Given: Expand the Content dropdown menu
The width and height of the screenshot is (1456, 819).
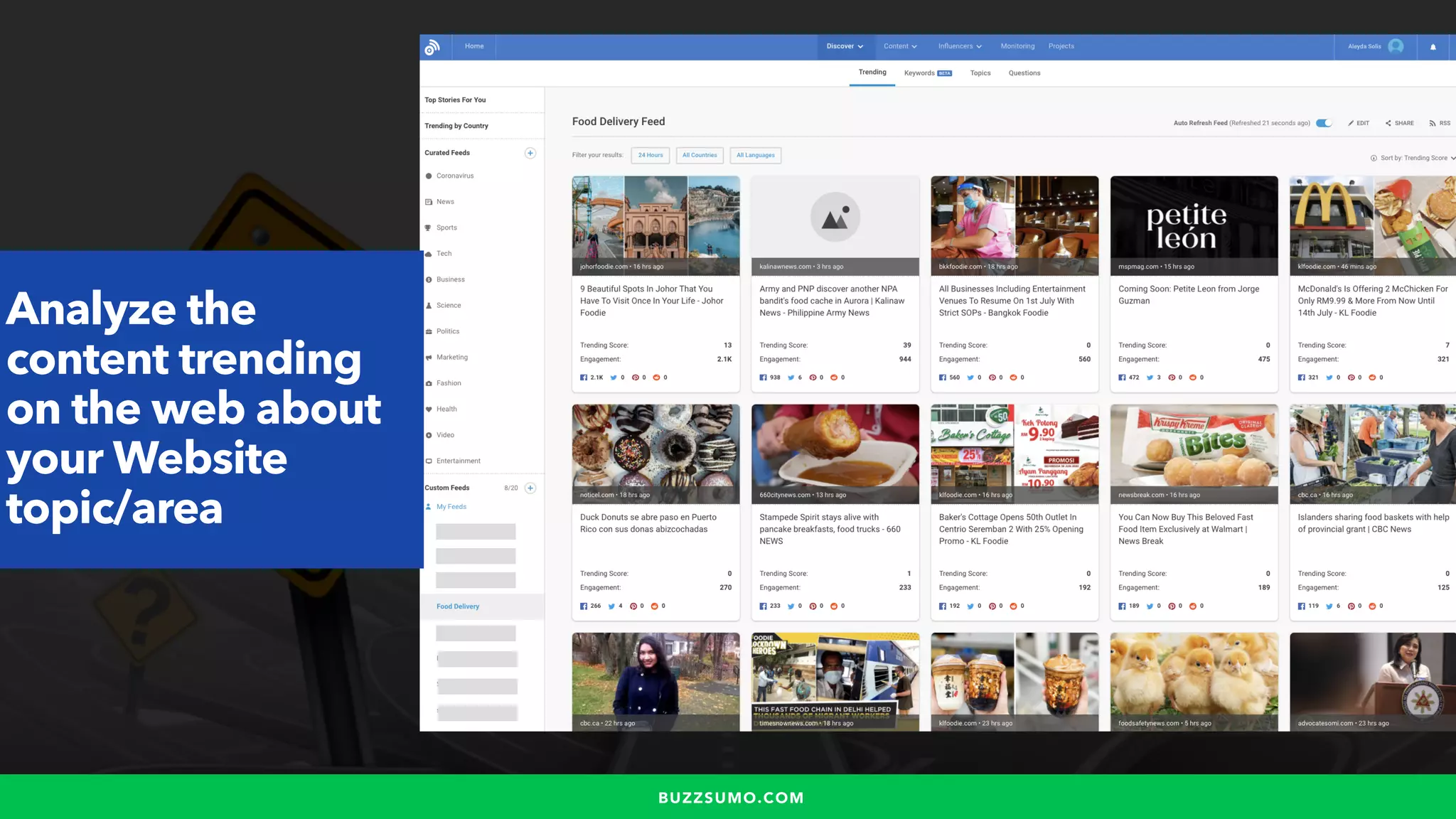Looking at the screenshot, I should point(900,46).
